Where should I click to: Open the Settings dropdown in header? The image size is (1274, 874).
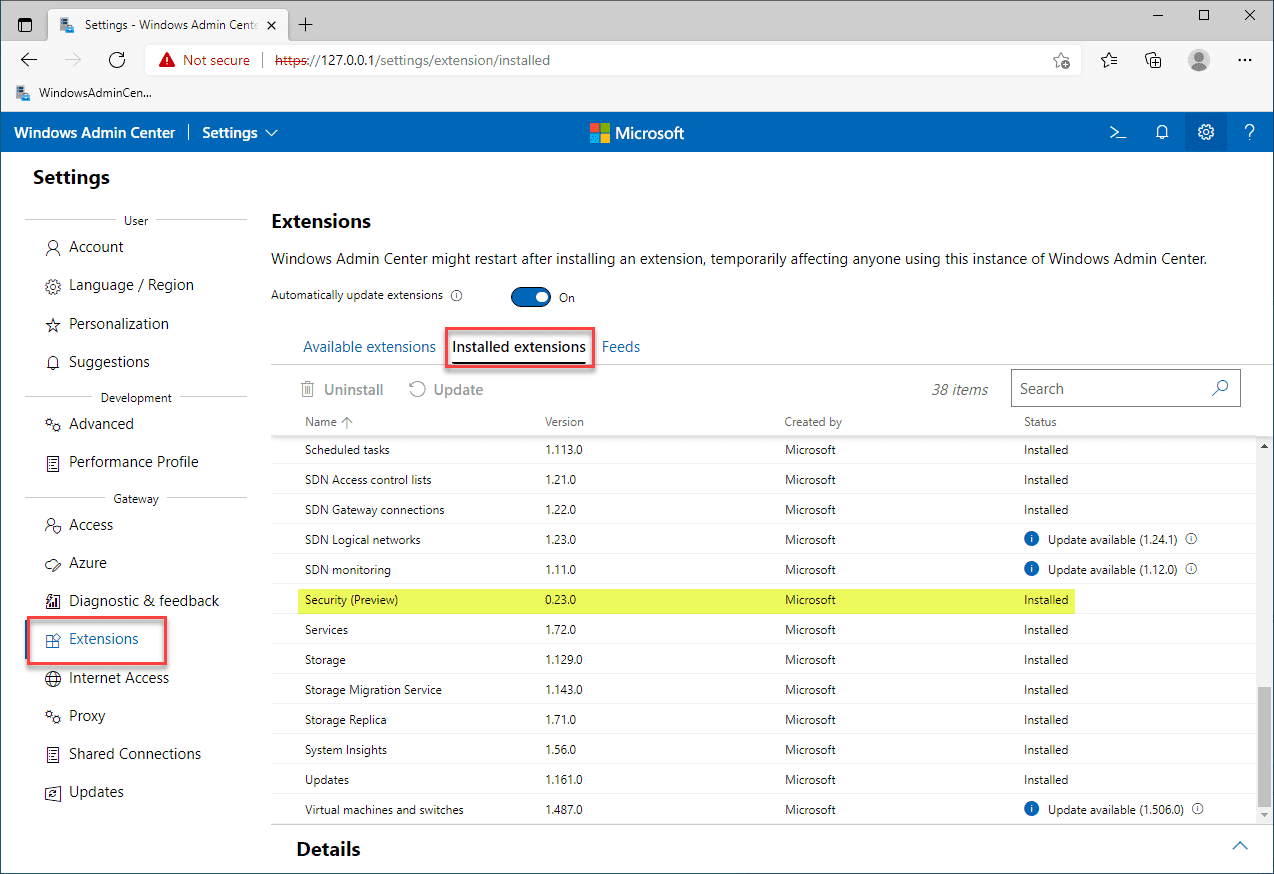point(240,133)
